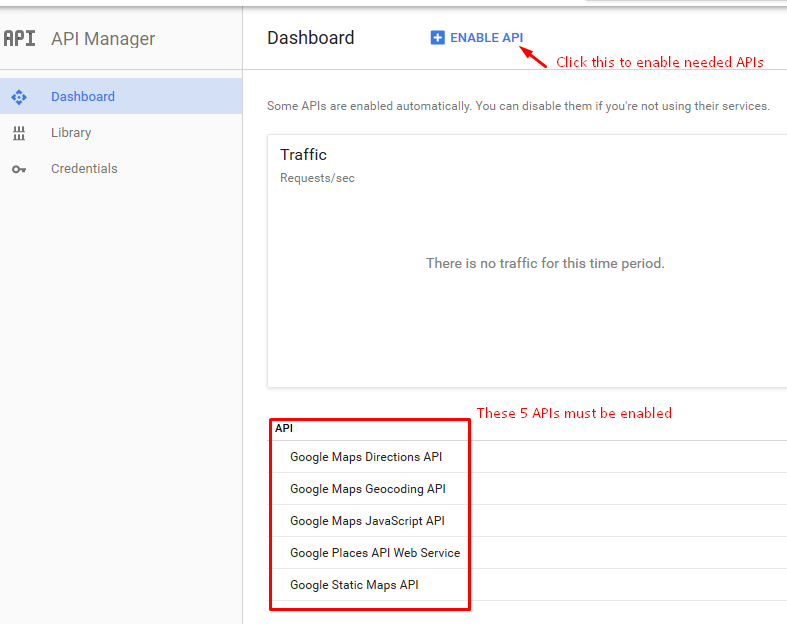
Task: Click the API column header
Action: (284, 428)
